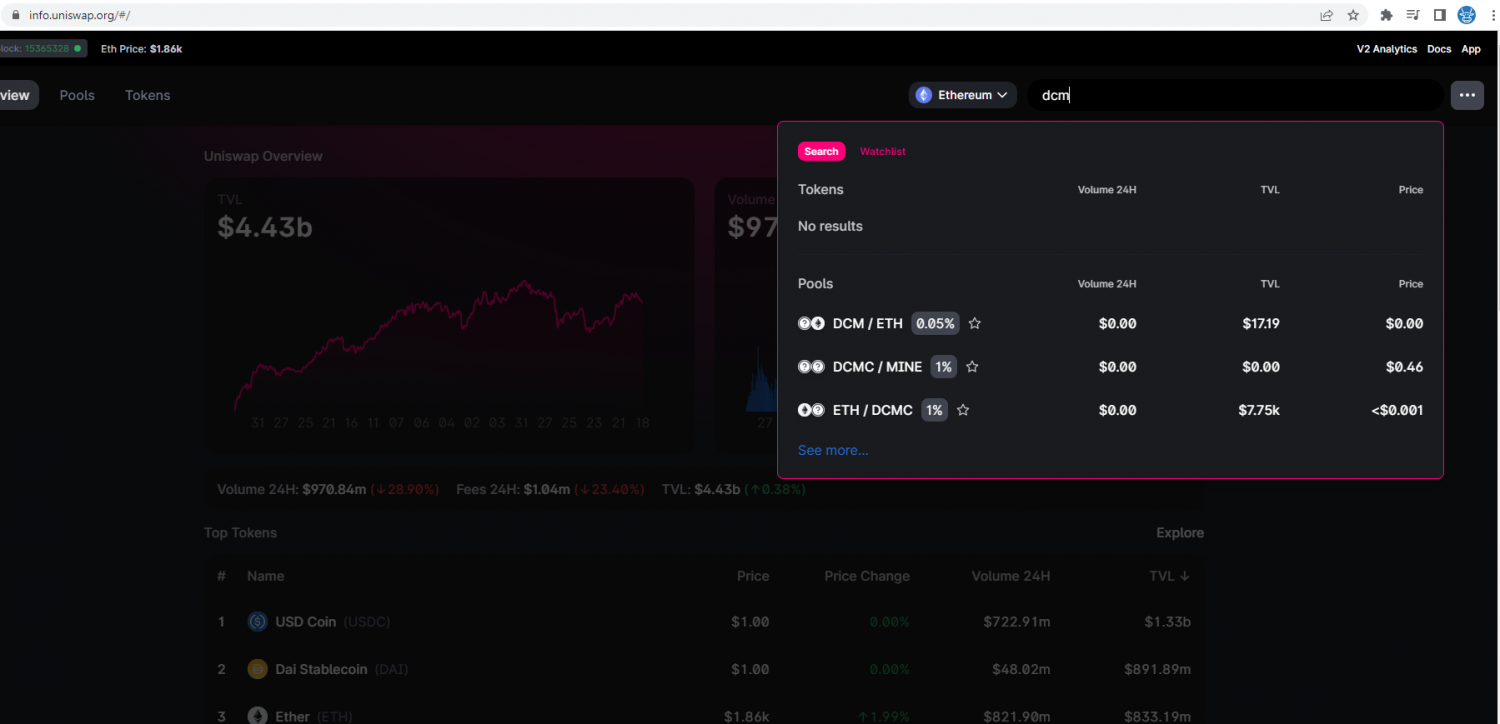Click the DCM / ETH pair token icons
Image resolution: width=1500 pixels, height=724 pixels.
pos(811,324)
